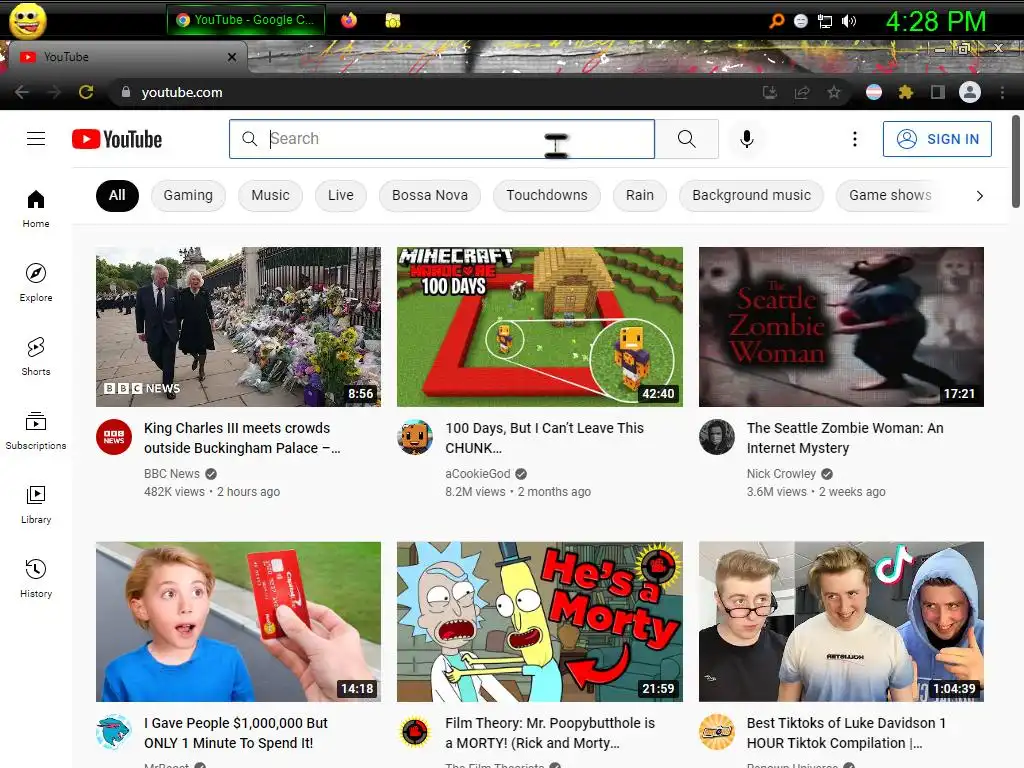Click King Charles III meets crowds title
1024x768 pixels.
coord(242,438)
